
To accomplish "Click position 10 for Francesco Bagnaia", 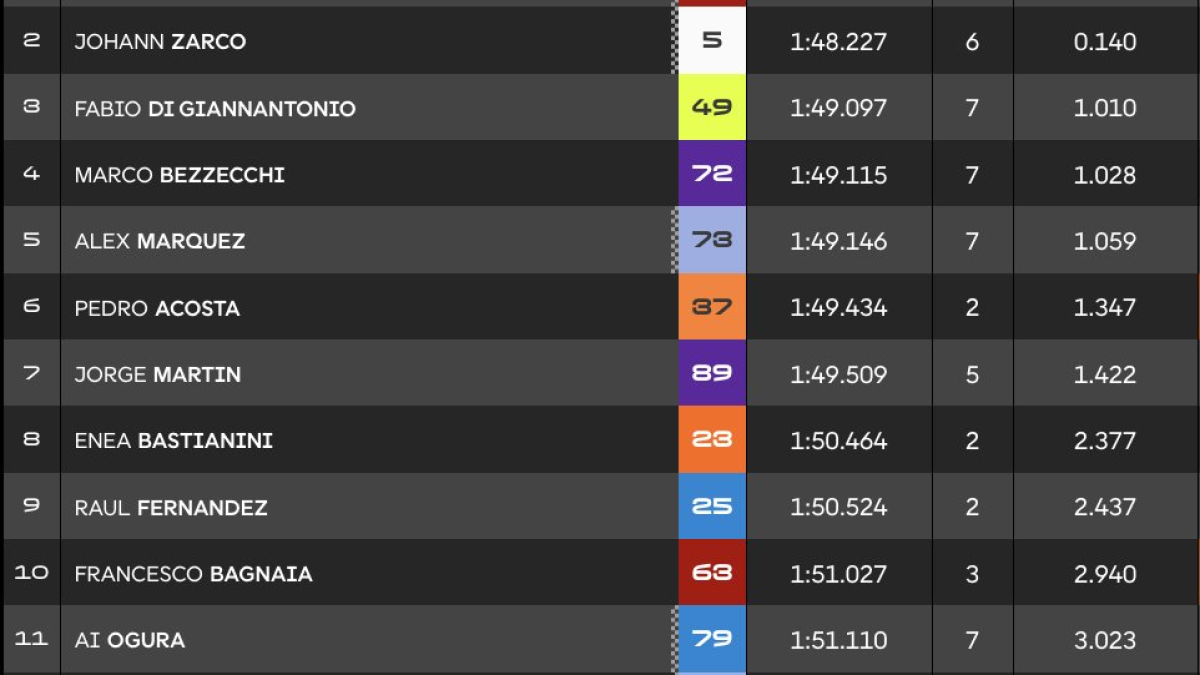I will click(31, 573).
